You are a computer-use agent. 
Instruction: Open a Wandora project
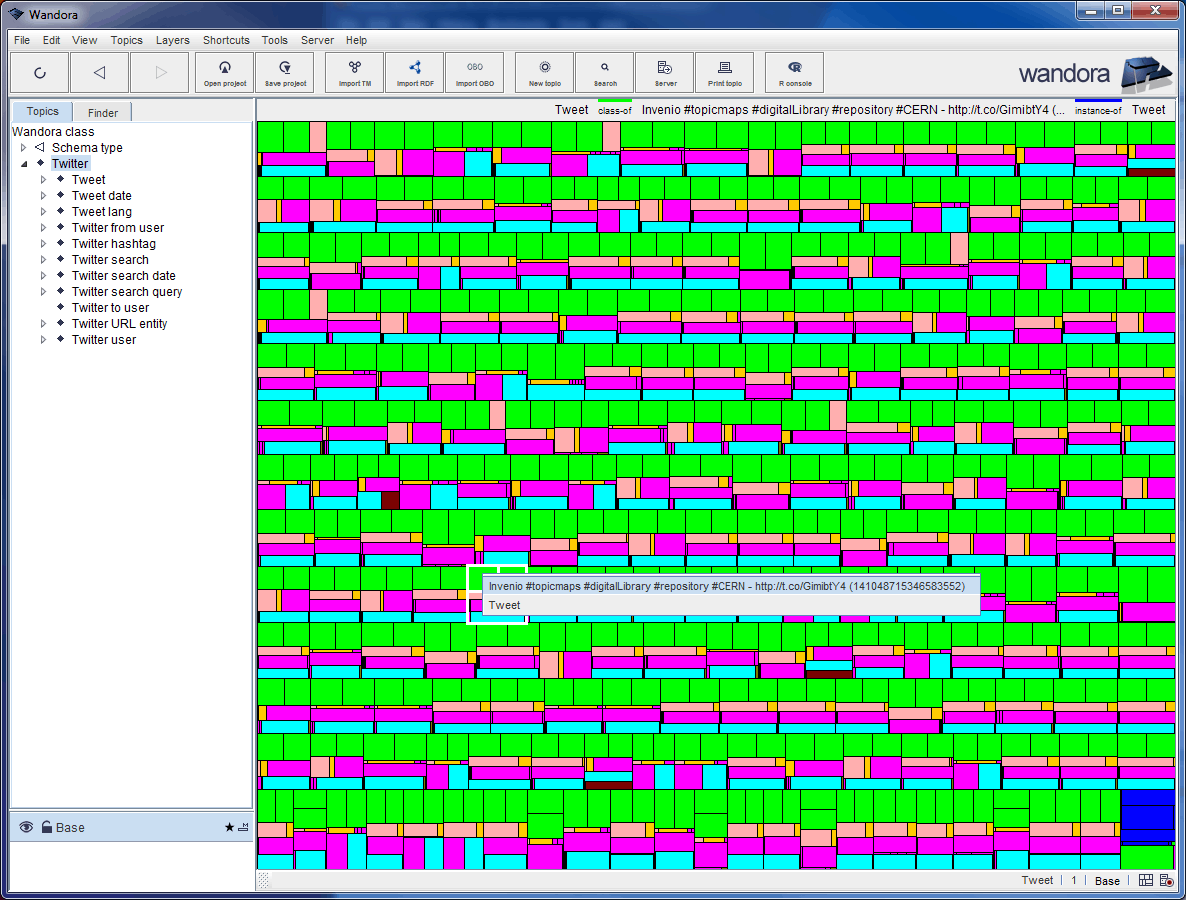click(x=224, y=72)
